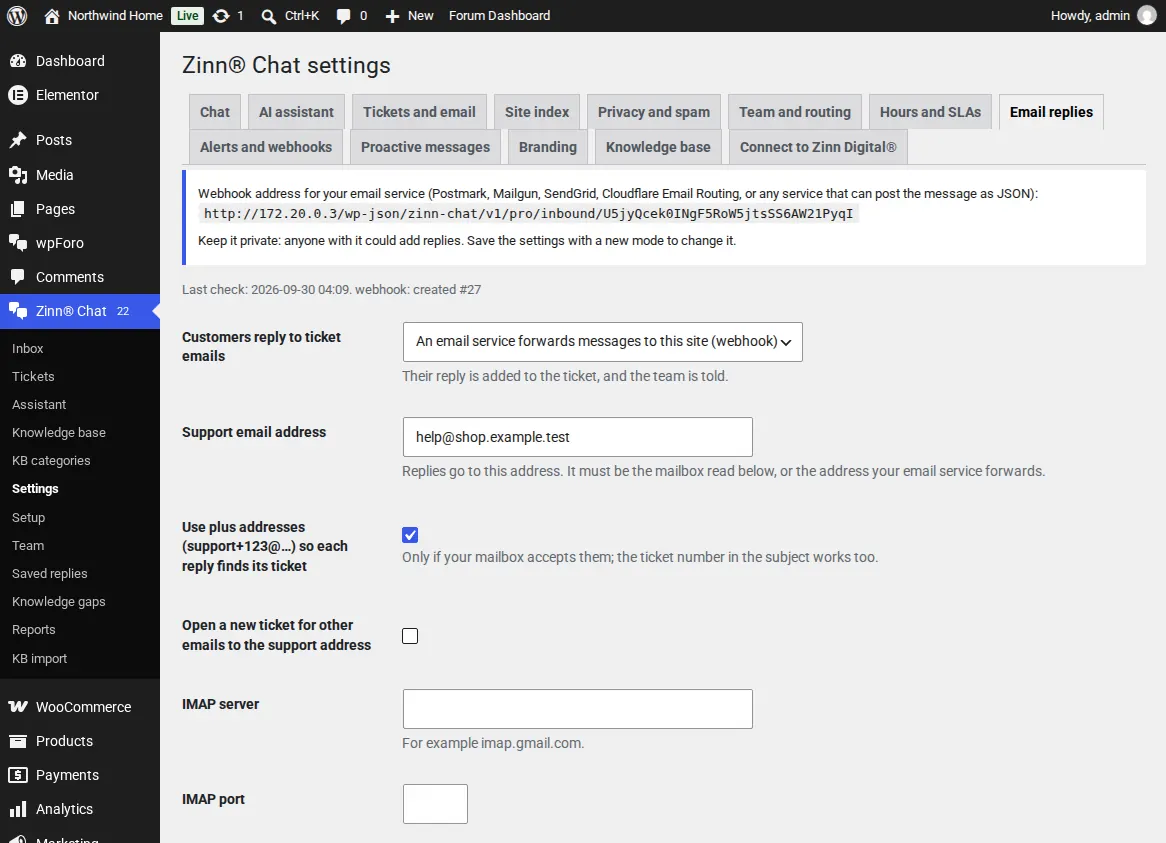The width and height of the screenshot is (1166, 843).
Task: Open the AI assistant tab
Action: pos(296,112)
